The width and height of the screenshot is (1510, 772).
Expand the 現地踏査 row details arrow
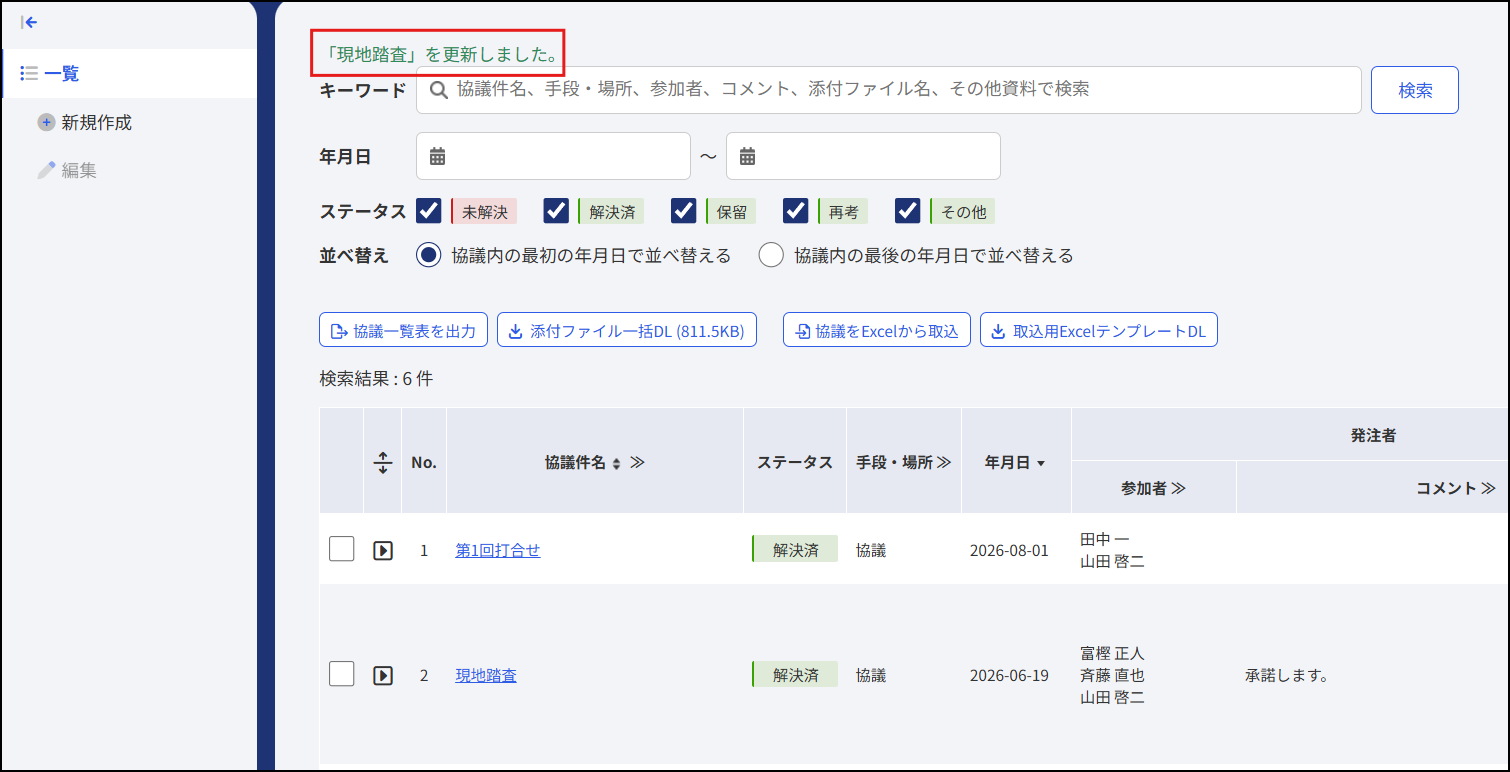point(382,675)
